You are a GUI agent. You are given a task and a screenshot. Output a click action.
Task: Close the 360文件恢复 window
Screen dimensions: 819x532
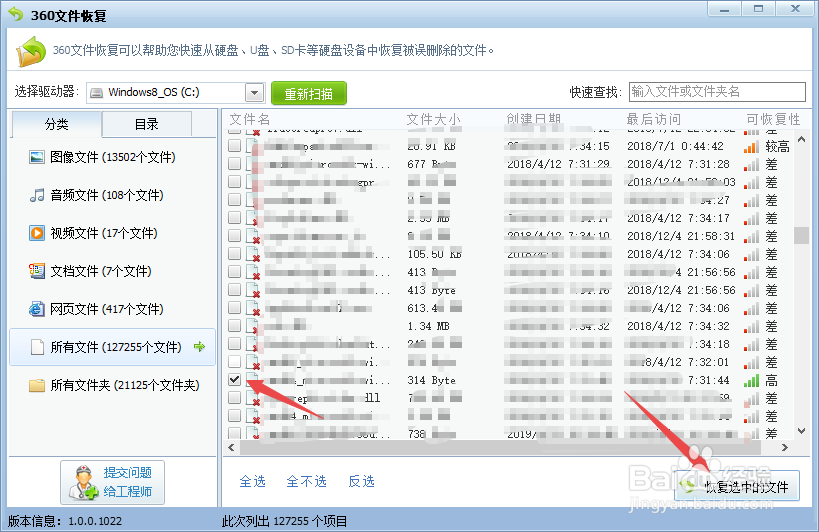(x=795, y=9)
